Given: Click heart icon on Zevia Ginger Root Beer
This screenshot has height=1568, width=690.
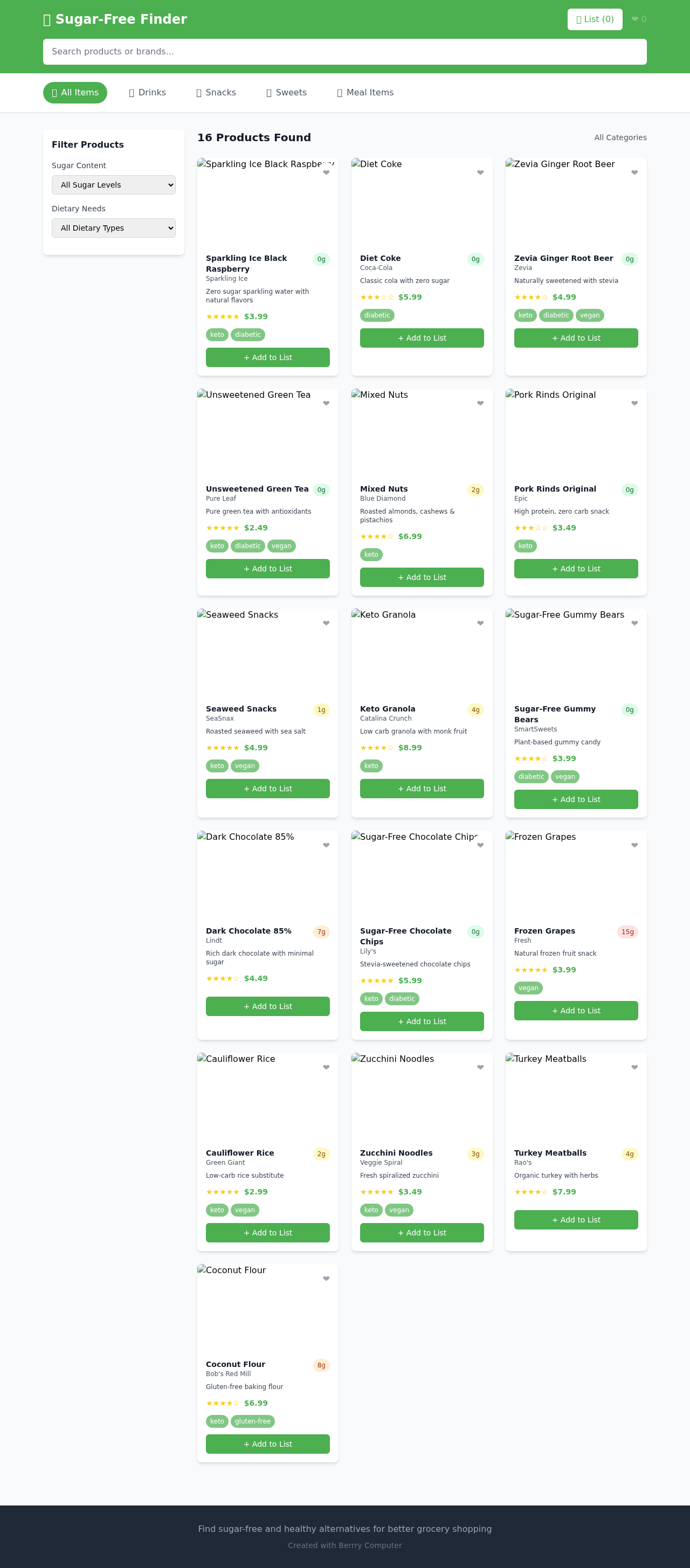Looking at the screenshot, I should point(634,173).
